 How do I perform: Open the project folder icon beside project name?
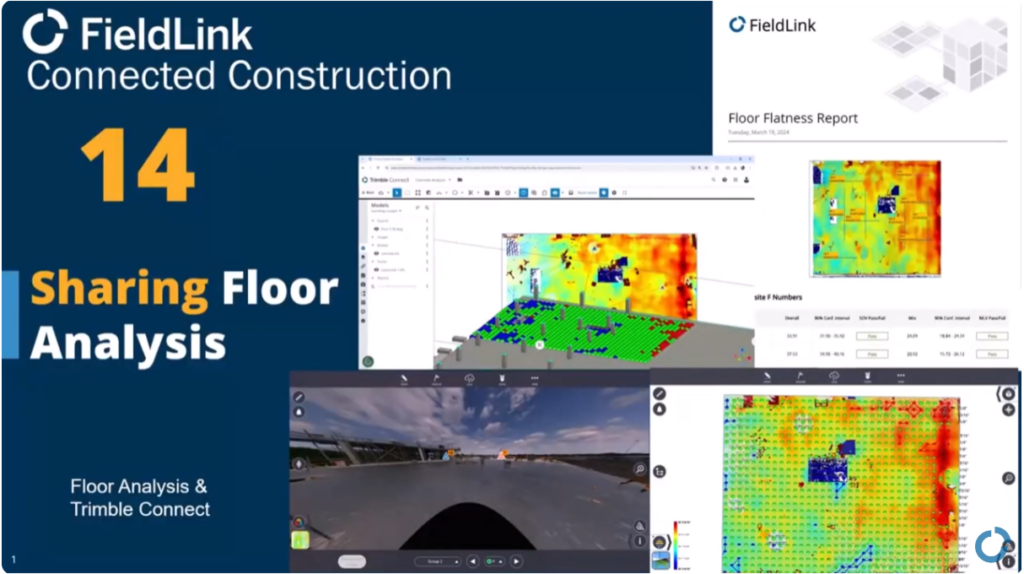460,180
